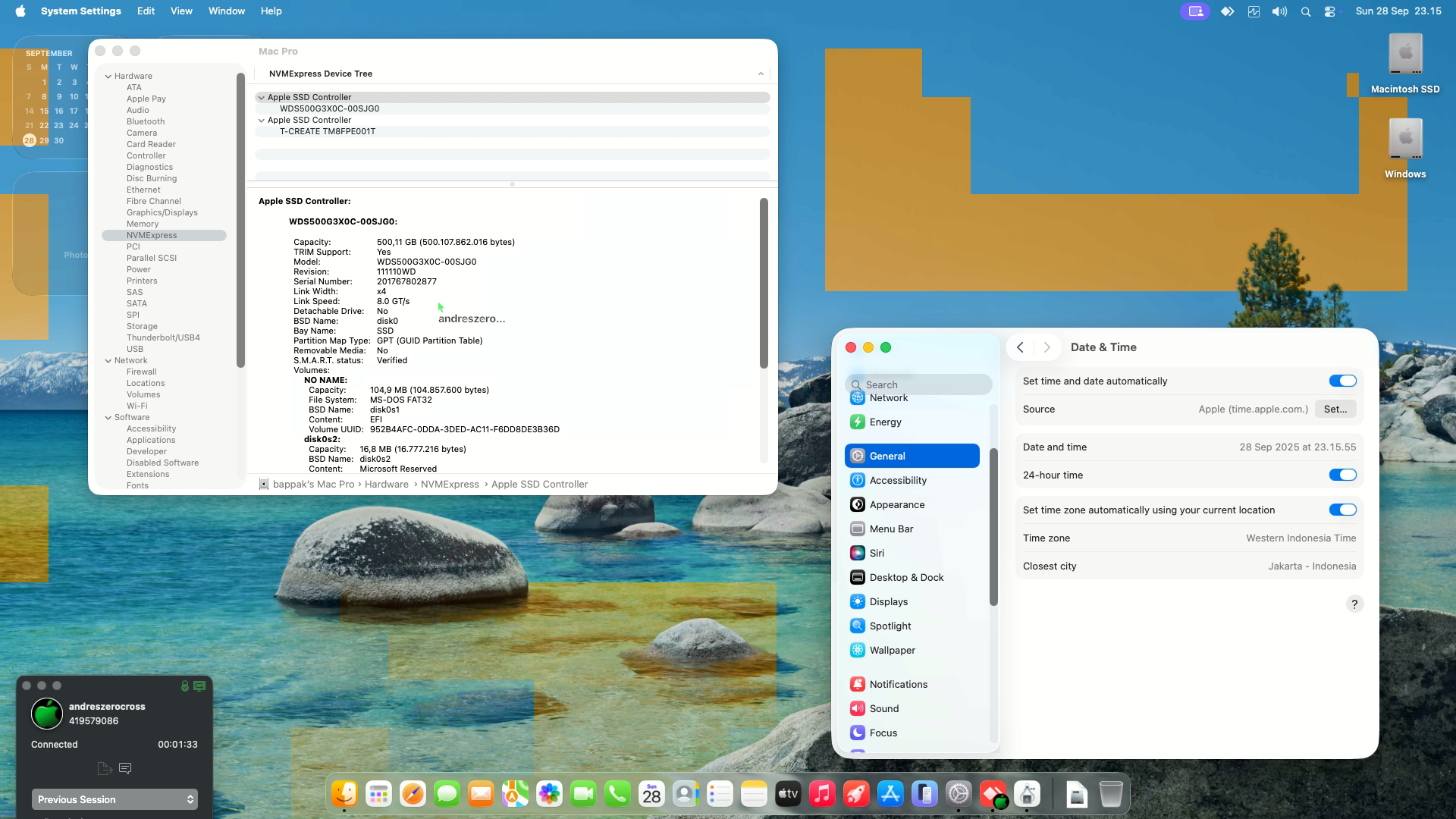This screenshot has height=819, width=1456.
Task: Open Spotlight search in menu bar
Action: point(1305,11)
